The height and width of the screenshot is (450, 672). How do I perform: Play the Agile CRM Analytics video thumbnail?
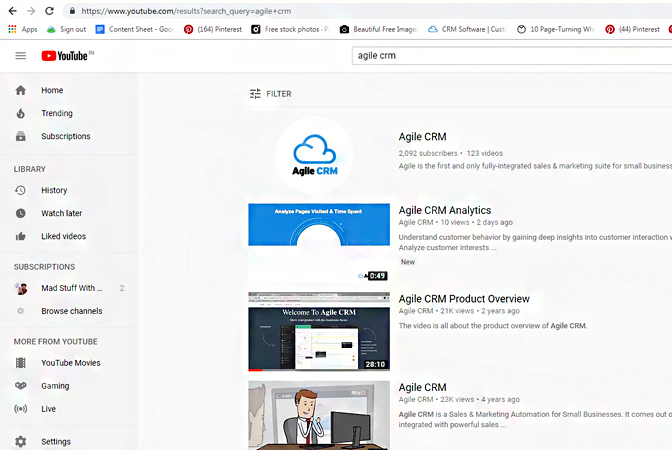coord(319,243)
